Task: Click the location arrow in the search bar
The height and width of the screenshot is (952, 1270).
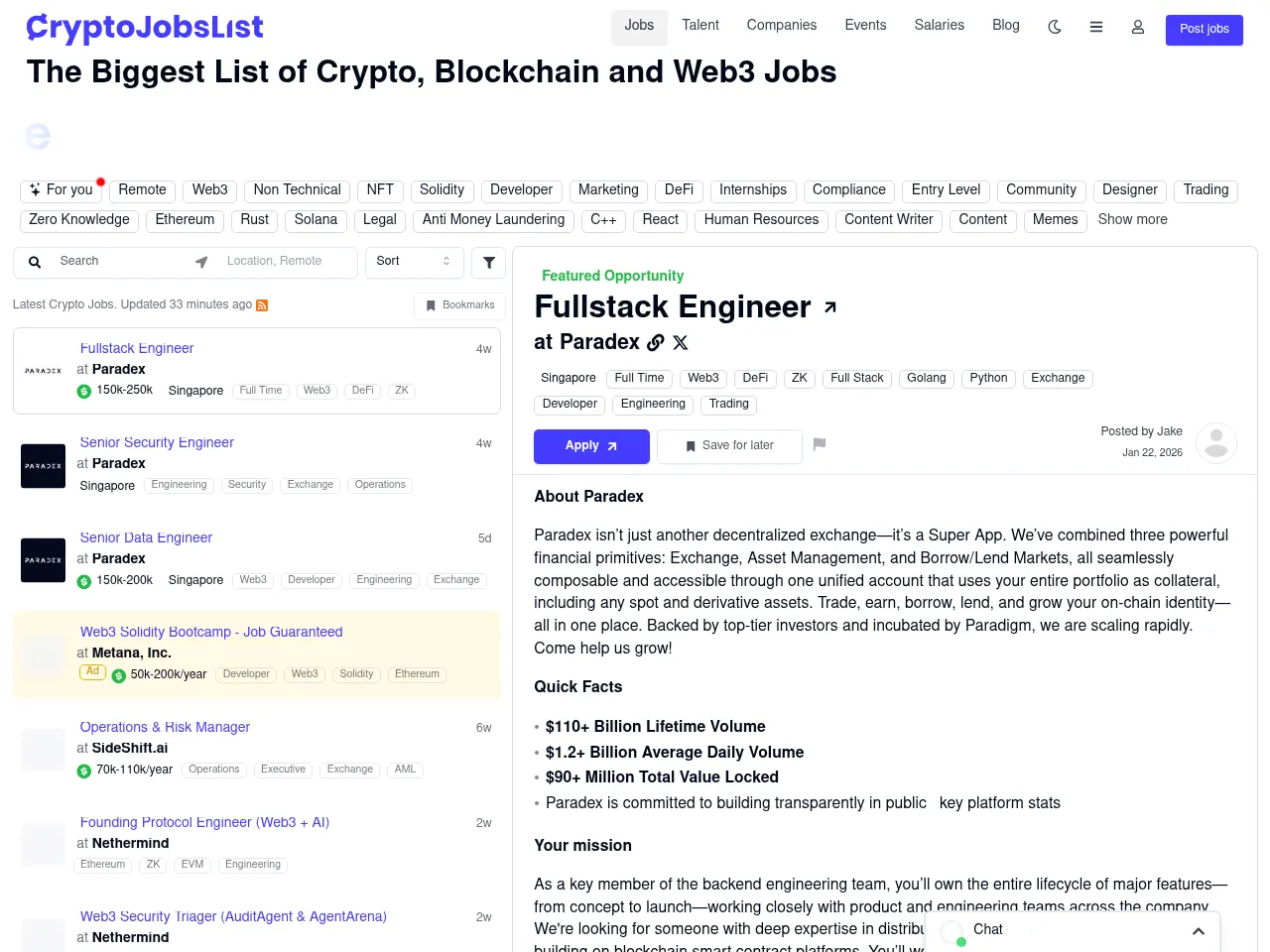Action: [x=201, y=261]
